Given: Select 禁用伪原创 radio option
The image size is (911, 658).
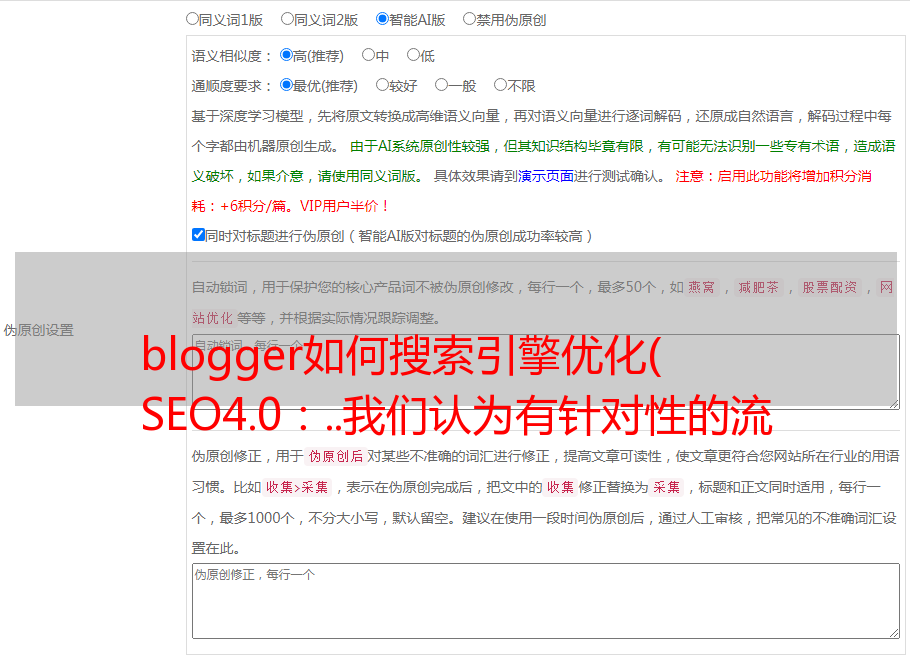Looking at the screenshot, I should click(x=469, y=19).
